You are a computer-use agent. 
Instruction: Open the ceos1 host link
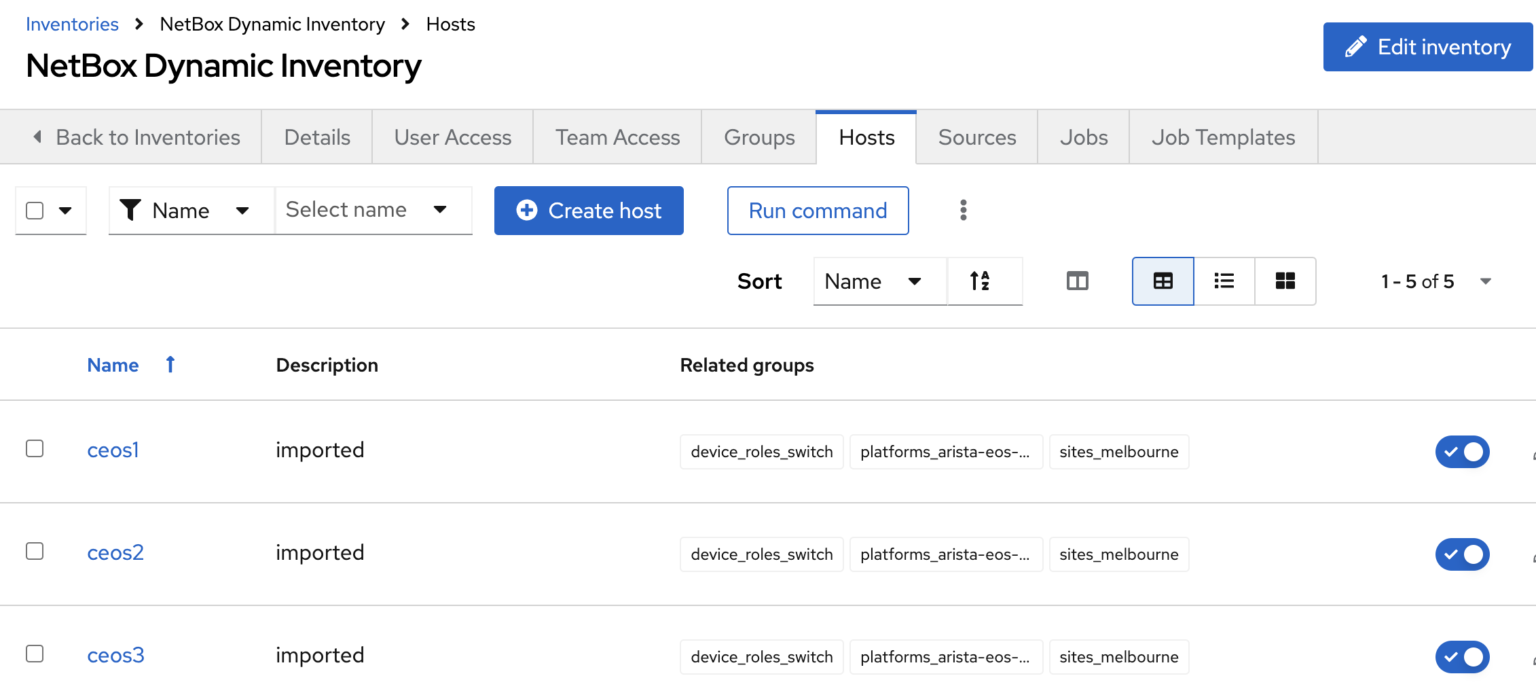coord(112,450)
